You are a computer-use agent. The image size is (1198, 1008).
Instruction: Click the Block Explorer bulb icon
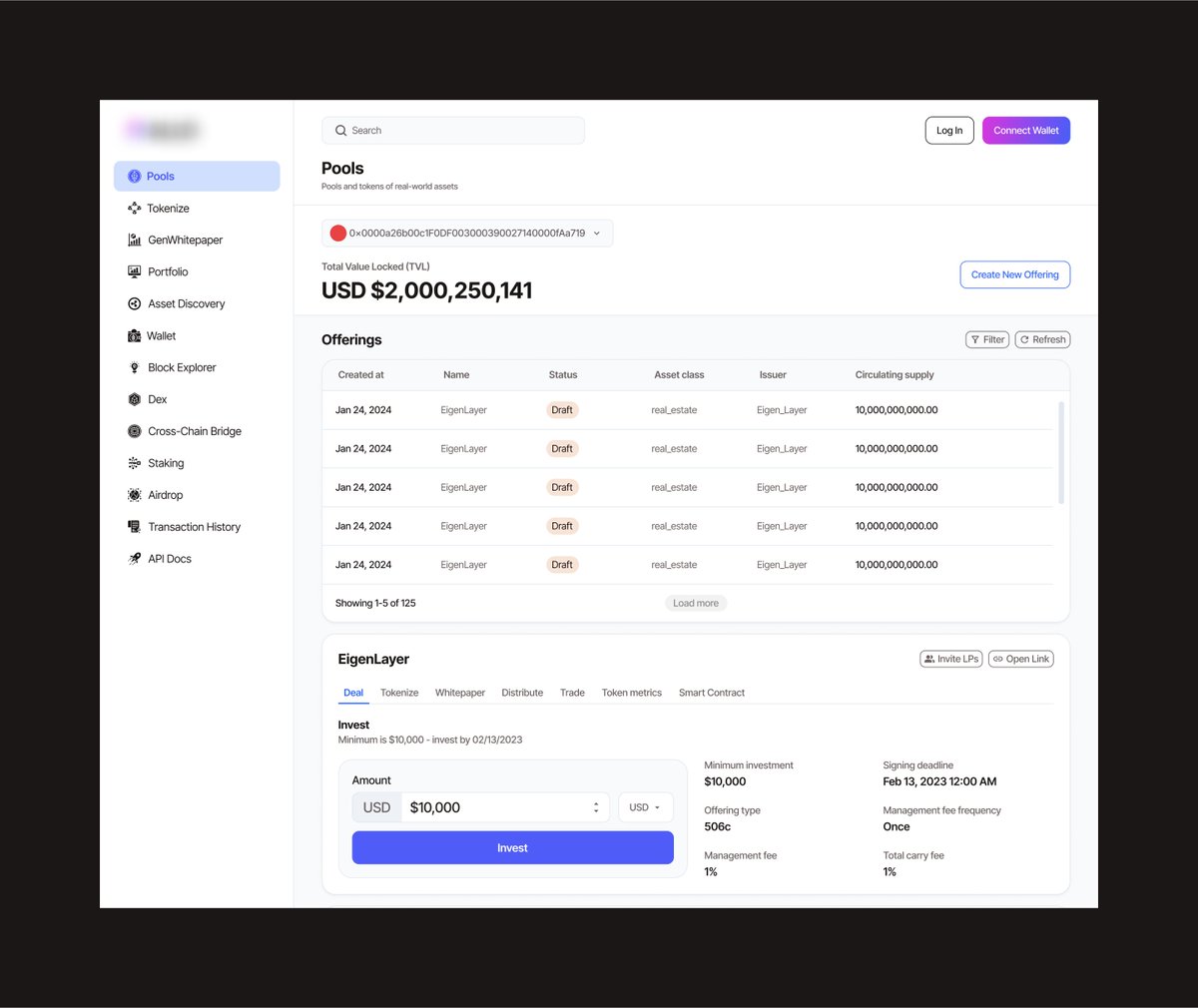click(134, 367)
